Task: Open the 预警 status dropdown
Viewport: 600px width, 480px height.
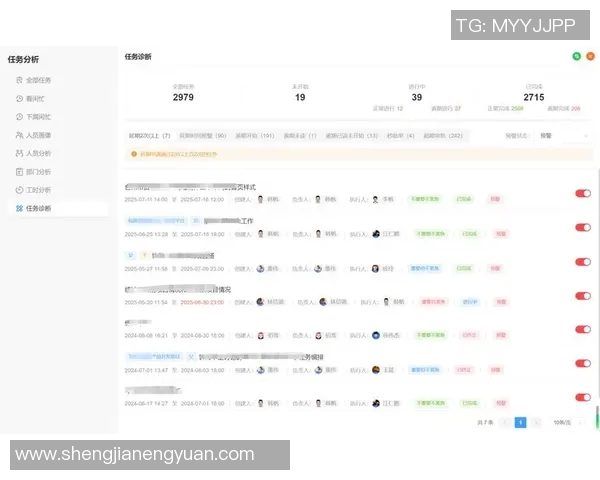Action: click(563, 136)
